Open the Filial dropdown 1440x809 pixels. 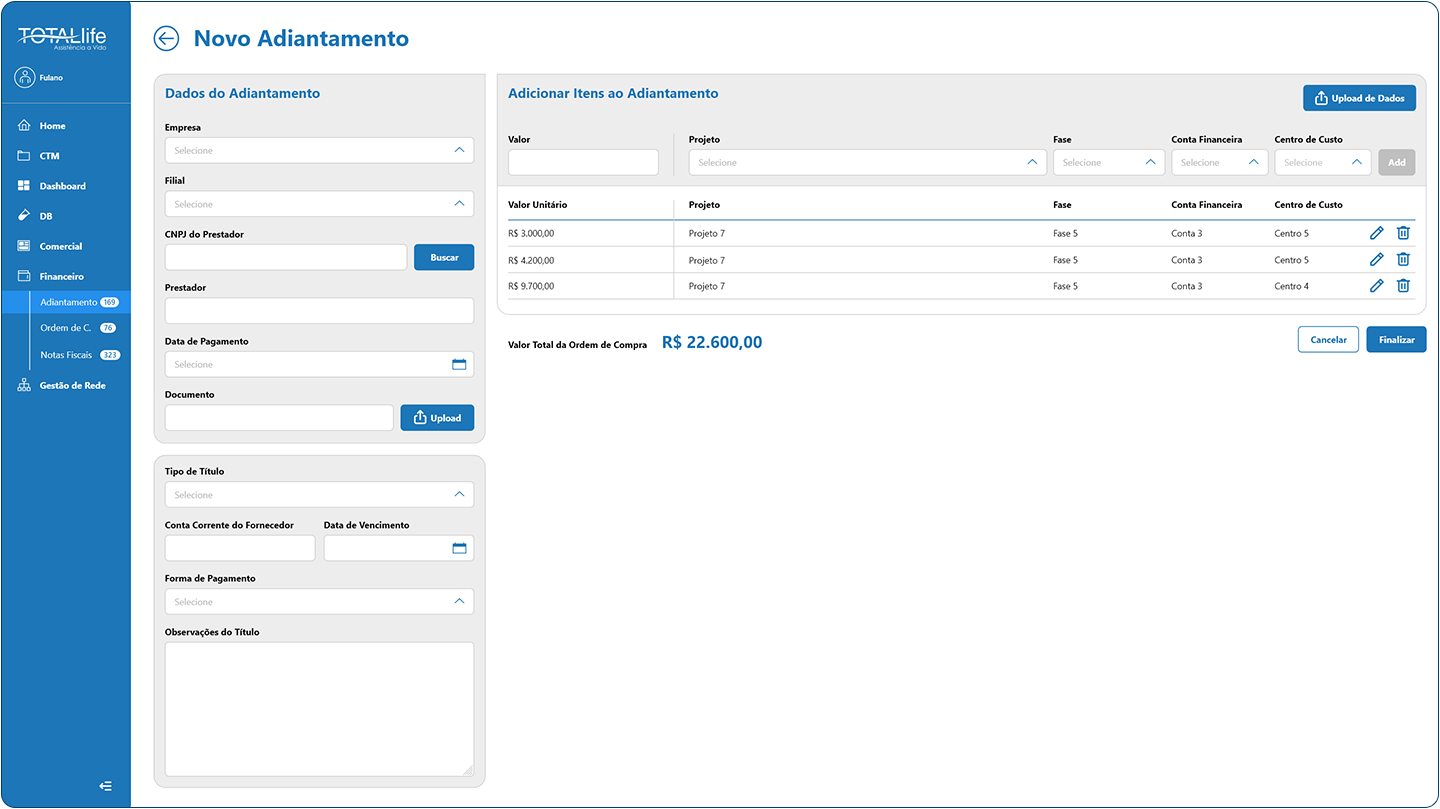pyautogui.click(x=319, y=204)
